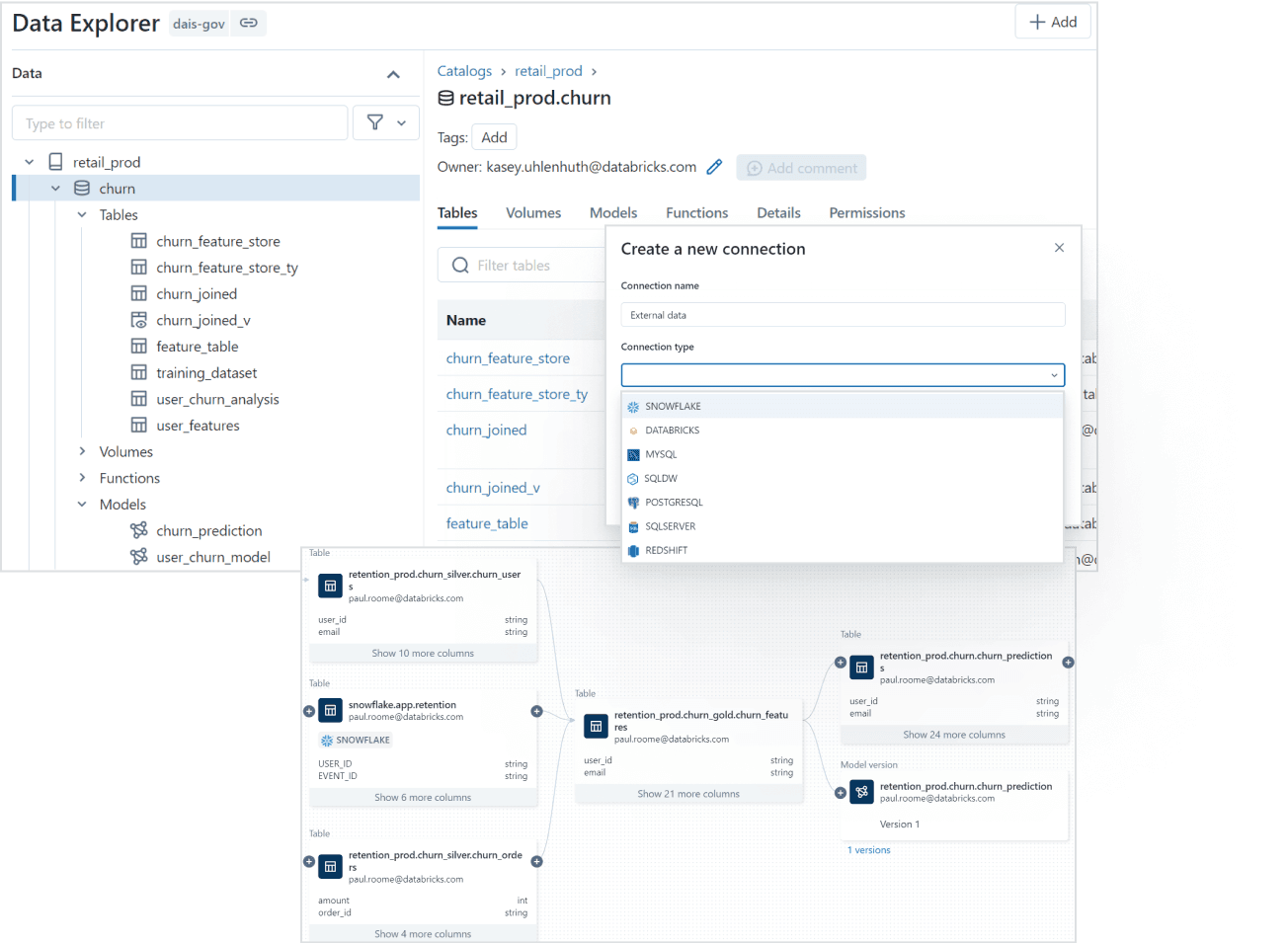Click Show 24 more columns for churn_predictions
The height and width of the screenshot is (943, 1288).
tap(954, 735)
